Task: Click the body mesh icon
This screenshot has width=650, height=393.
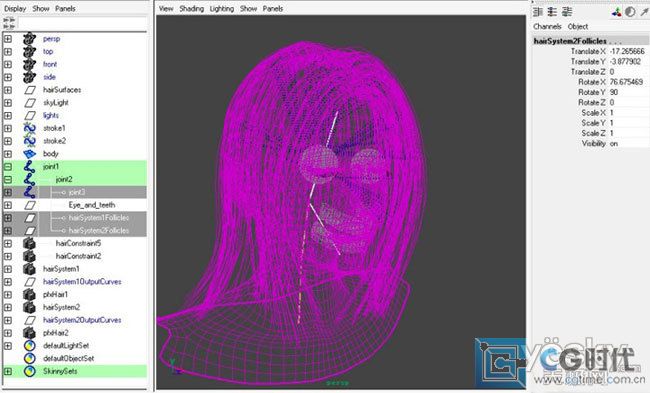Action: (29, 154)
